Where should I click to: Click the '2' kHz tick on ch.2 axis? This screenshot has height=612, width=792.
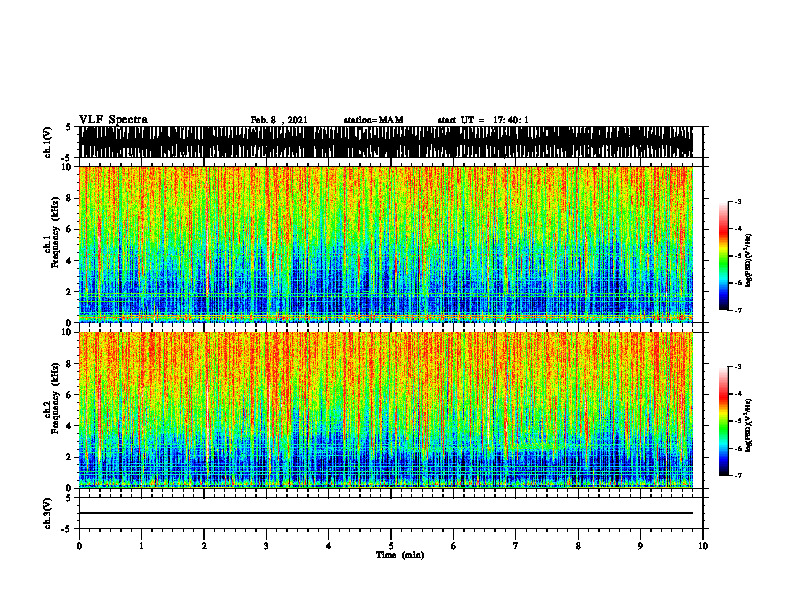(x=70, y=457)
